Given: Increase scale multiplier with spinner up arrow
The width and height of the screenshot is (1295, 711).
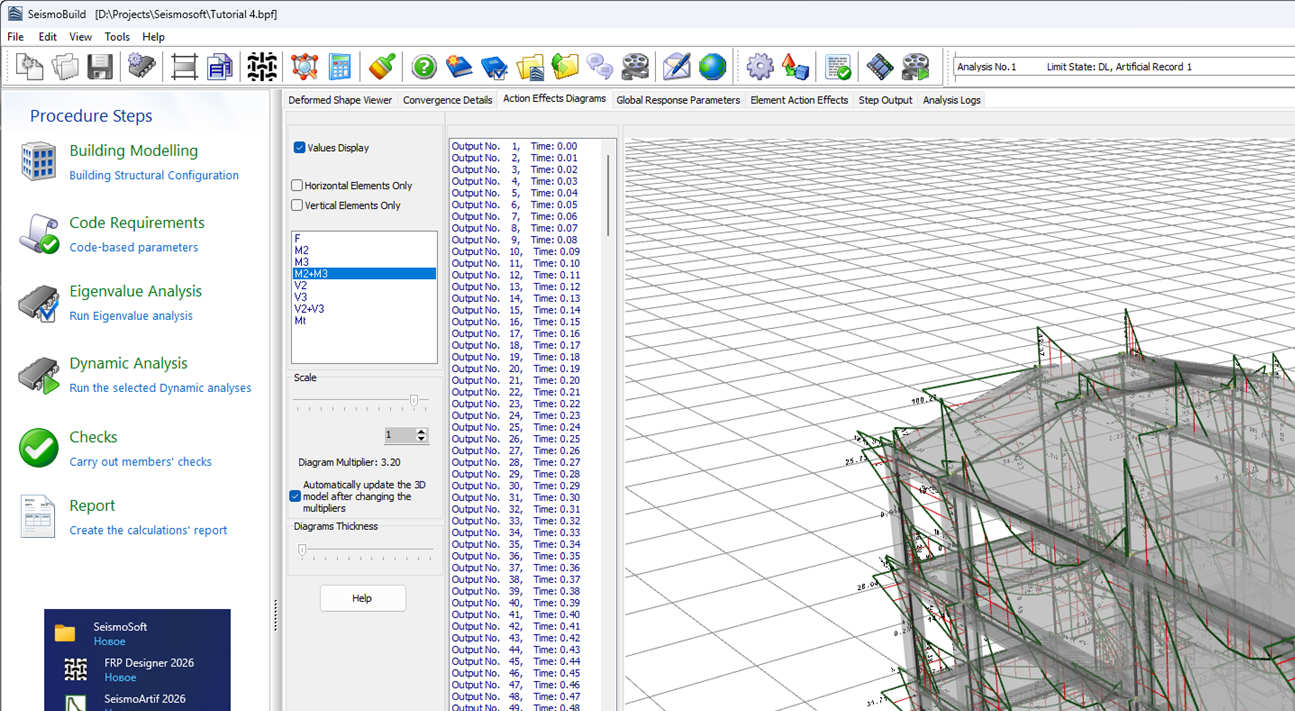Looking at the screenshot, I should pyautogui.click(x=421, y=432).
